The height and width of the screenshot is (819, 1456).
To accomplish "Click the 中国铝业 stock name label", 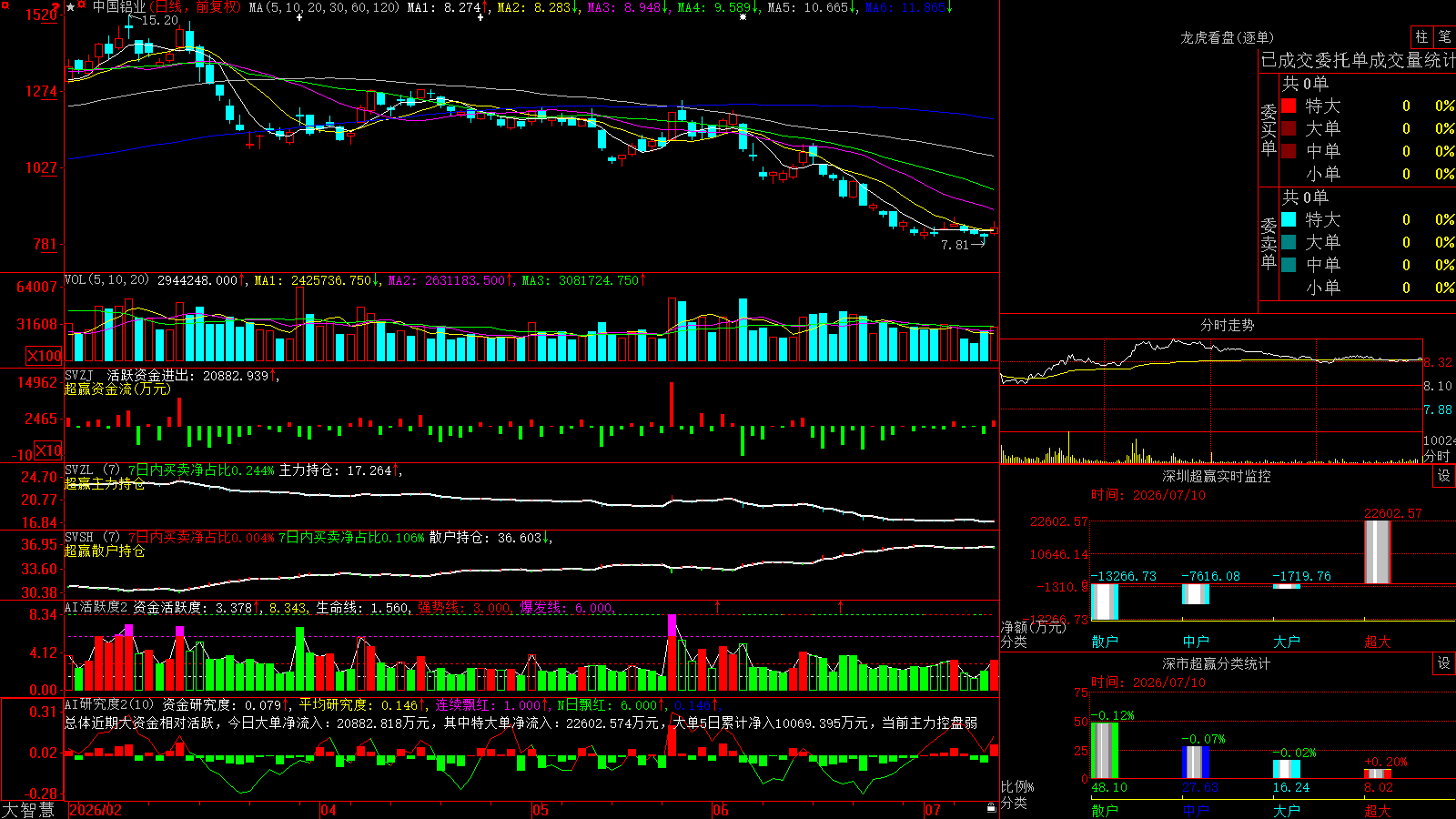I will 119,7.
